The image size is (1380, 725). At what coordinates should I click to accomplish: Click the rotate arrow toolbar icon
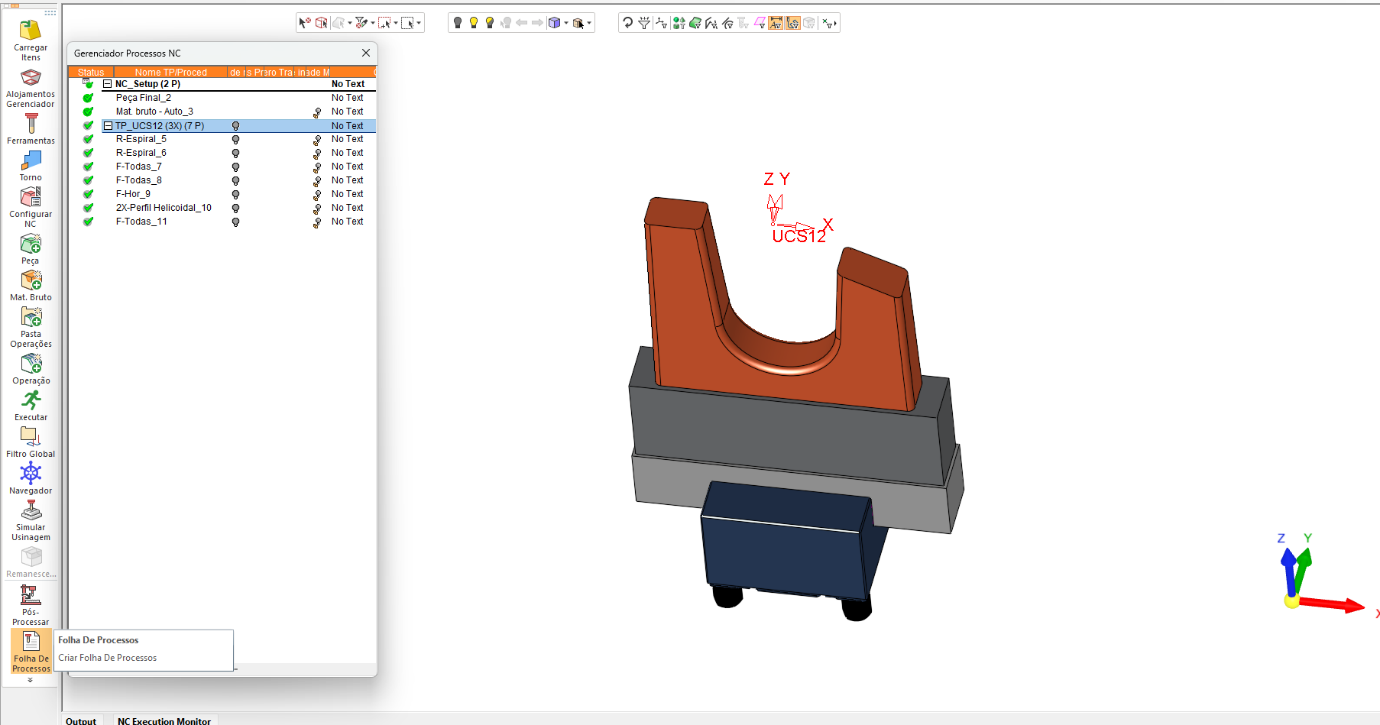(627, 22)
